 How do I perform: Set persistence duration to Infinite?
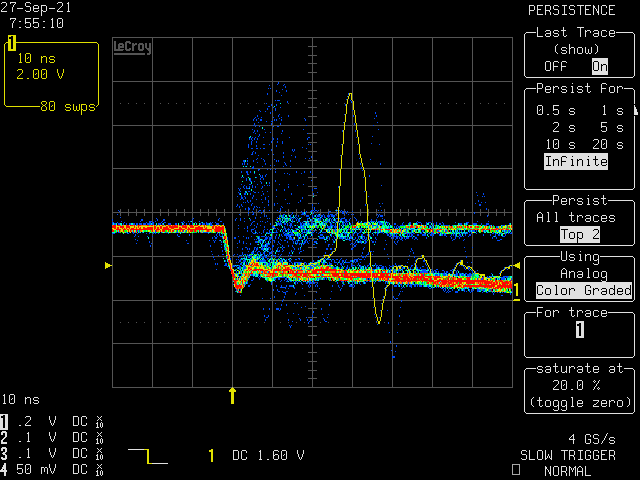coord(575,161)
